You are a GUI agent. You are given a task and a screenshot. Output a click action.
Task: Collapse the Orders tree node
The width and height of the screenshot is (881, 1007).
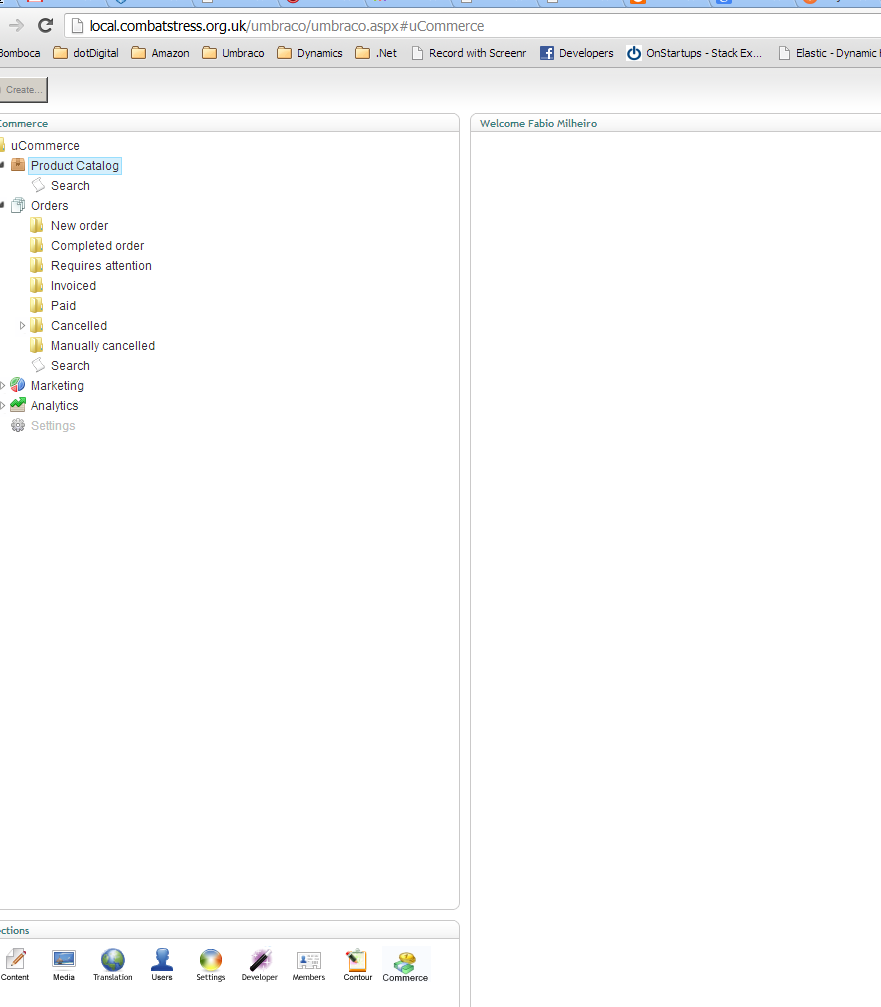3,205
